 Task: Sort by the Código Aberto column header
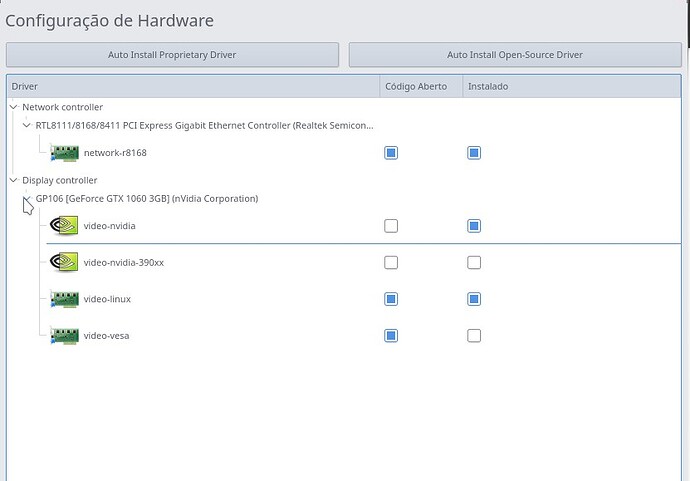(420, 87)
